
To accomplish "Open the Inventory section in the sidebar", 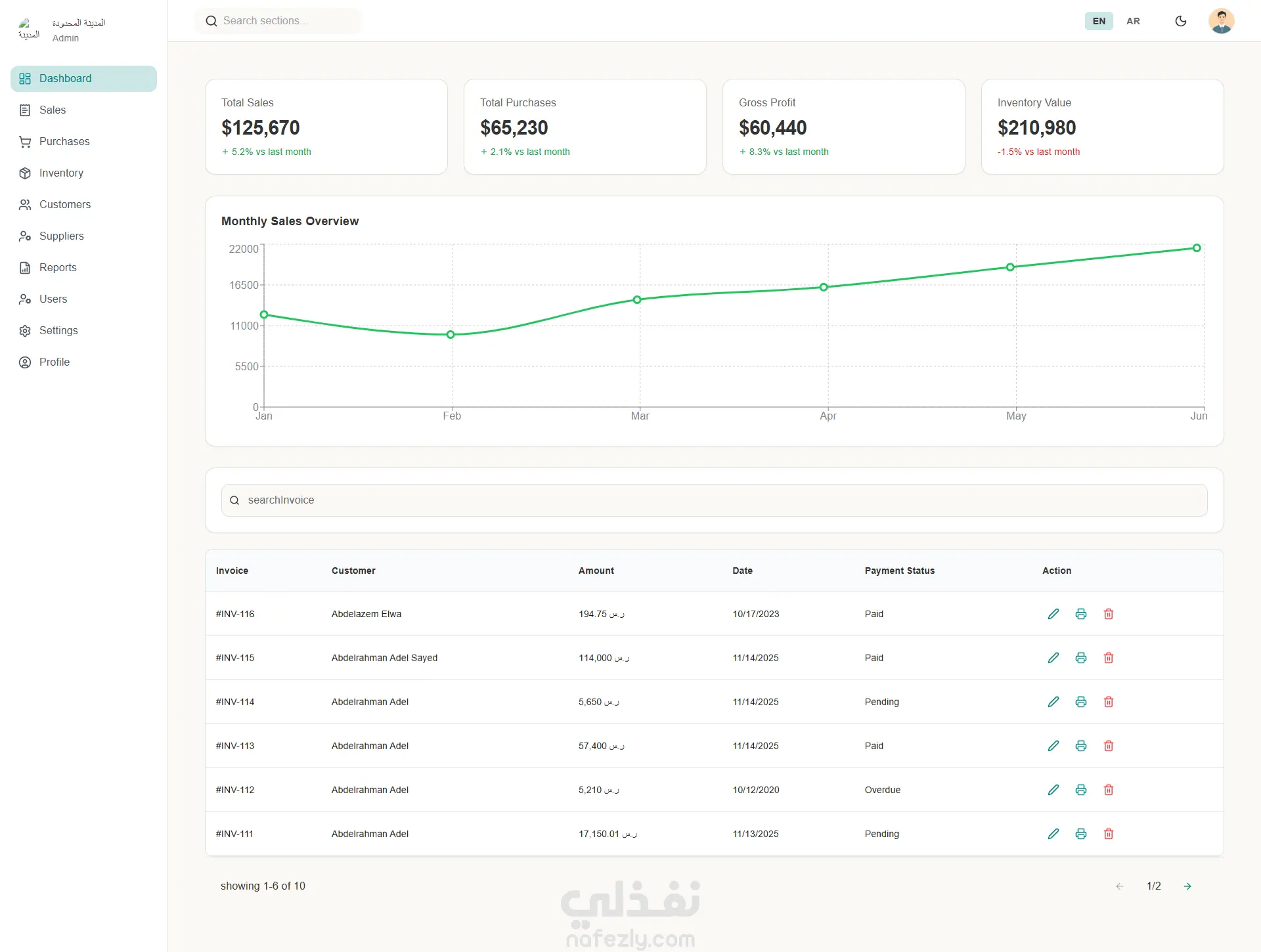I will [x=61, y=173].
